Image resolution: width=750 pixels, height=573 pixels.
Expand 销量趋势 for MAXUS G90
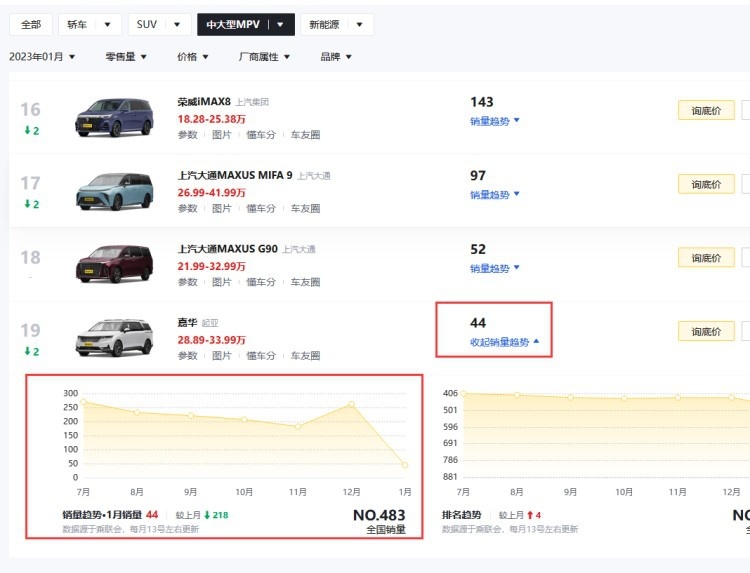pos(494,268)
